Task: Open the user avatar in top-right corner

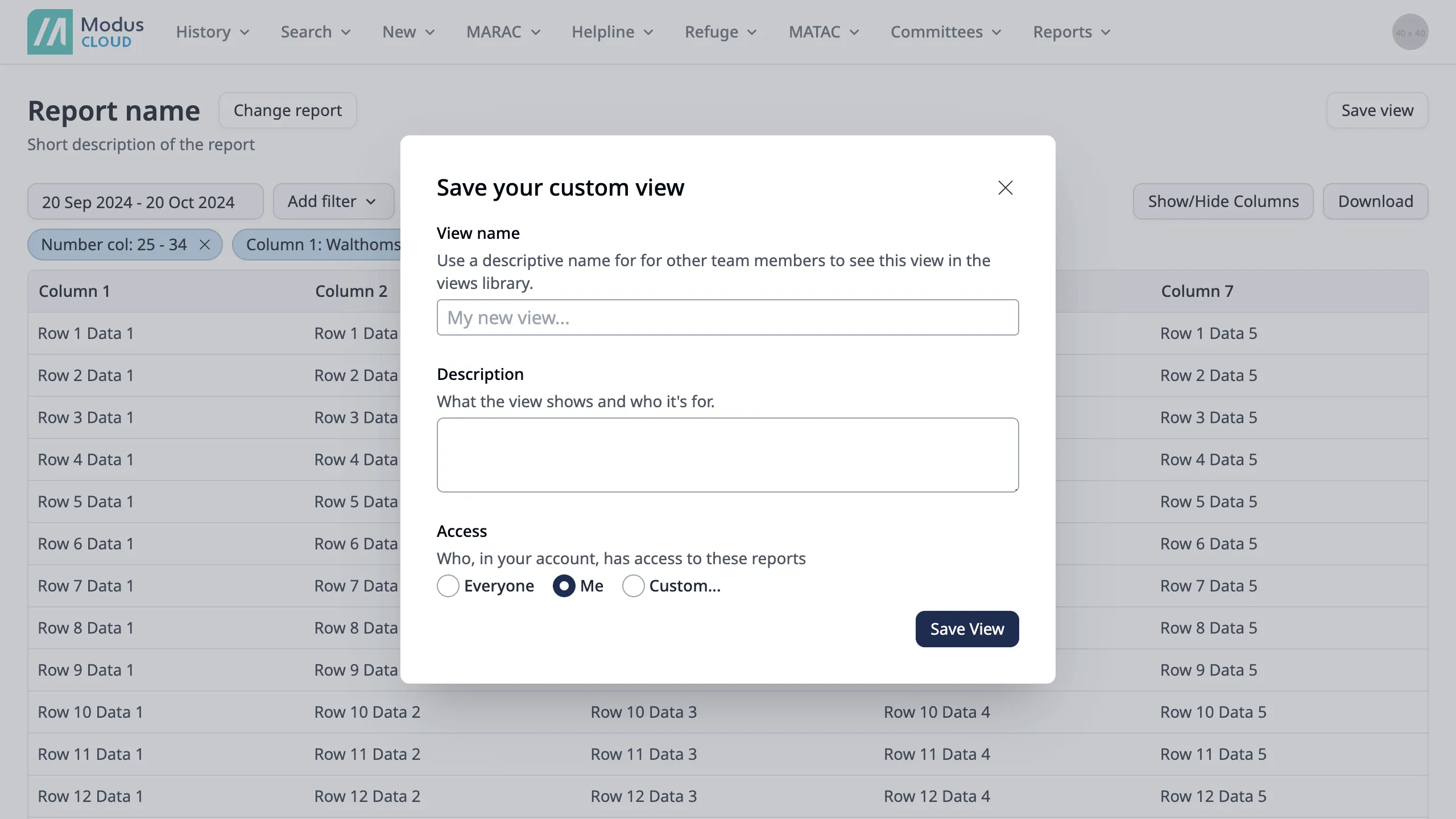Action: (1410, 32)
